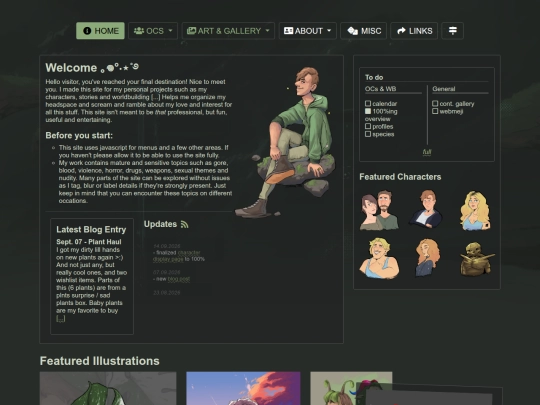Click the dice icon beside MISC
Image resolution: width=540 pixels, height=405 pixels.
352,31
